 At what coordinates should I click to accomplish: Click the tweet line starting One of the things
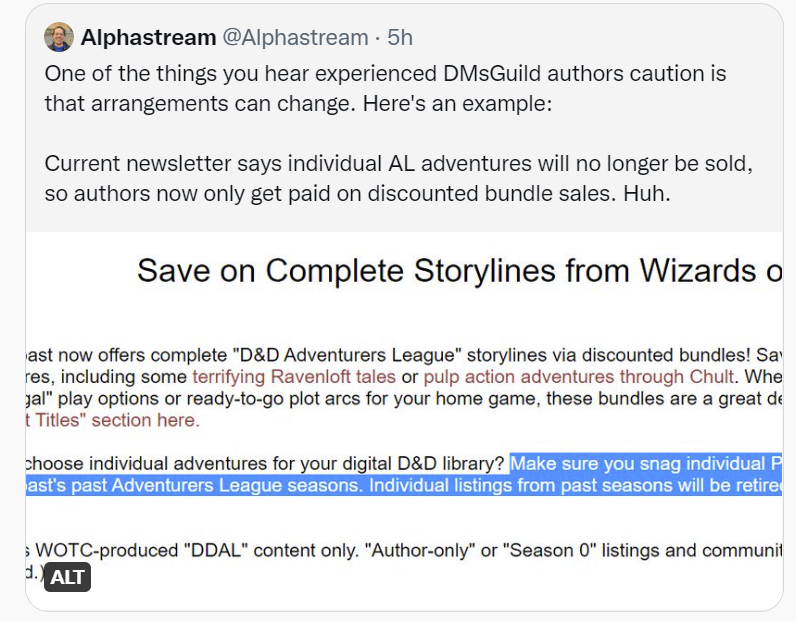click(x=385, y=74)
